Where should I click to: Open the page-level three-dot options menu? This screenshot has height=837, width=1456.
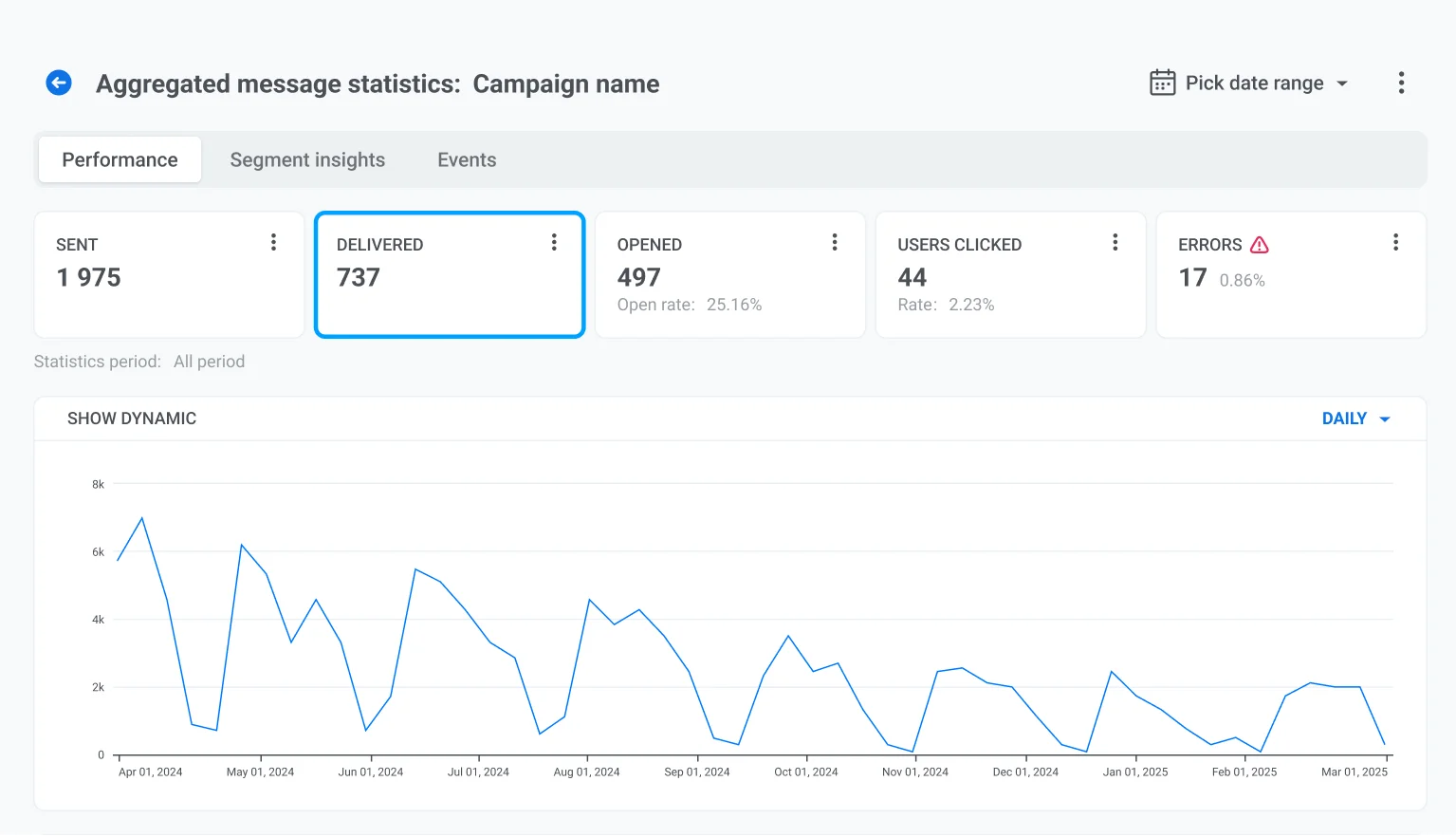point(1400,84)
